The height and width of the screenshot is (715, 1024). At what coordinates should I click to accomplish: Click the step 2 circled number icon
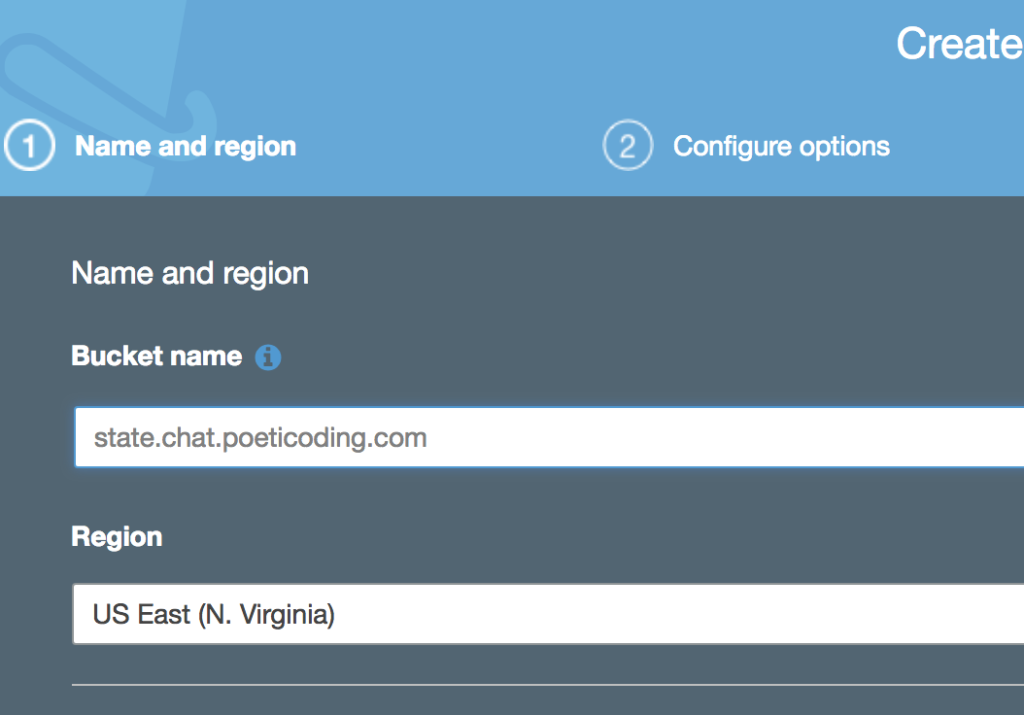(628, 146)
